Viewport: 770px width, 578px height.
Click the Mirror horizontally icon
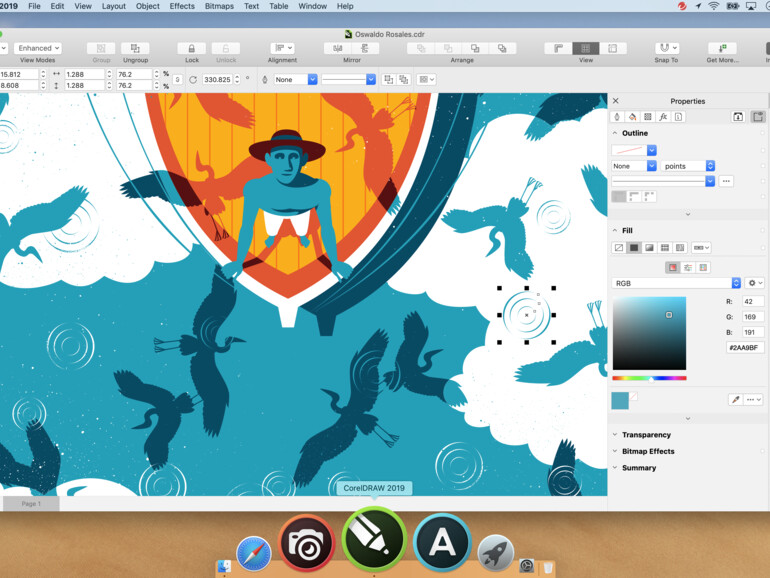pyautogui.click(x=338, y=48)
